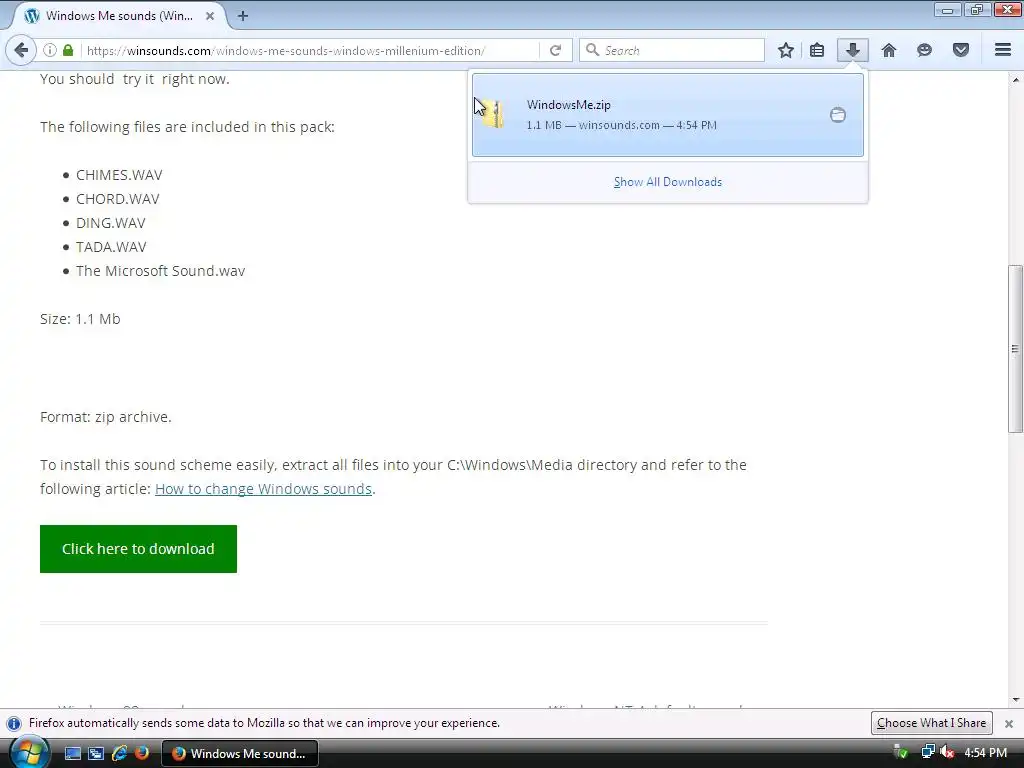The height and width of the screenshot is (768, 1024).
Task: Click Choose What I Share button
Action: click(x=931, y=723)
